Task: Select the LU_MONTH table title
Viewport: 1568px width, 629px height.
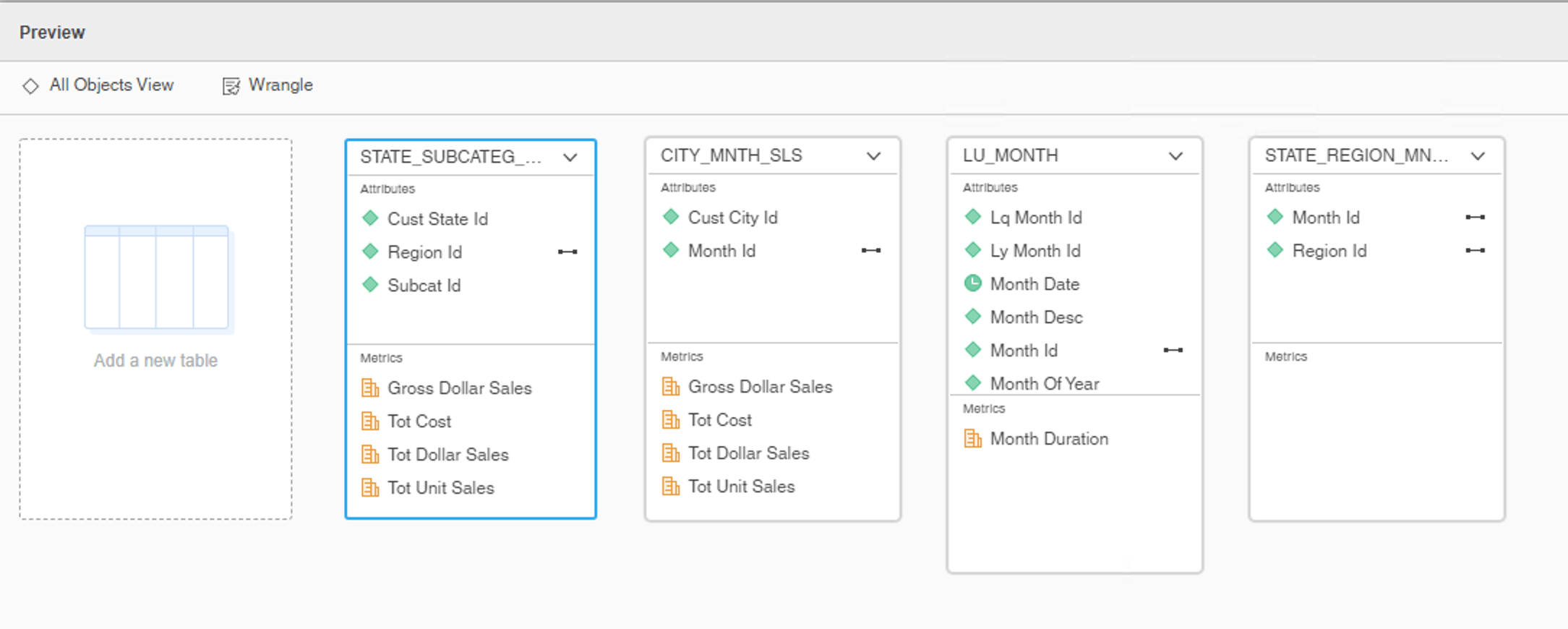Action: [1011, 155]
